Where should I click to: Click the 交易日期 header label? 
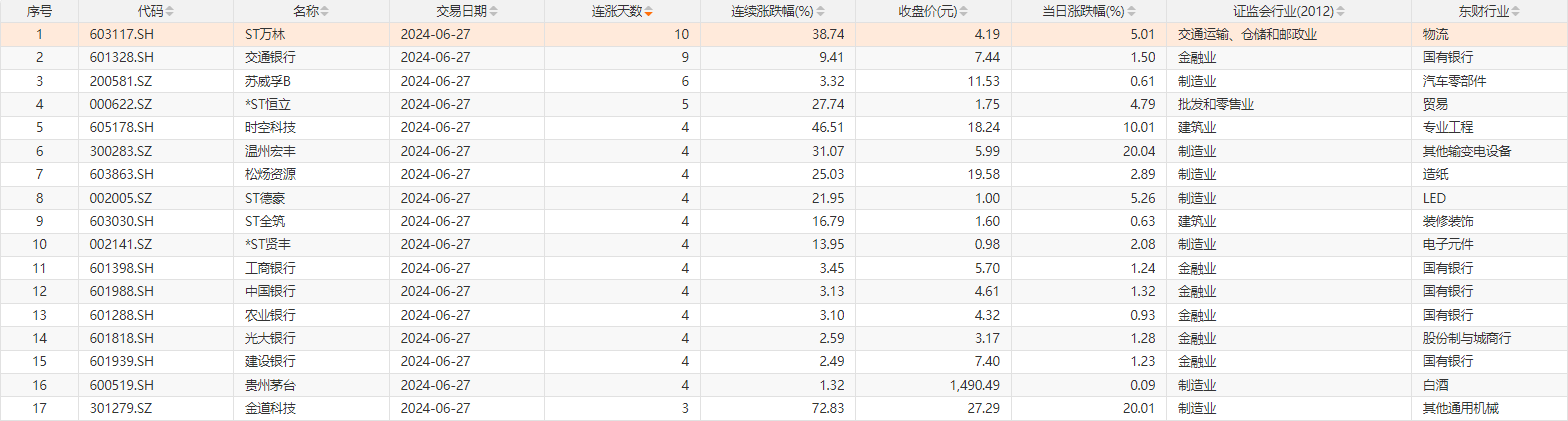(x=463, y=12)
